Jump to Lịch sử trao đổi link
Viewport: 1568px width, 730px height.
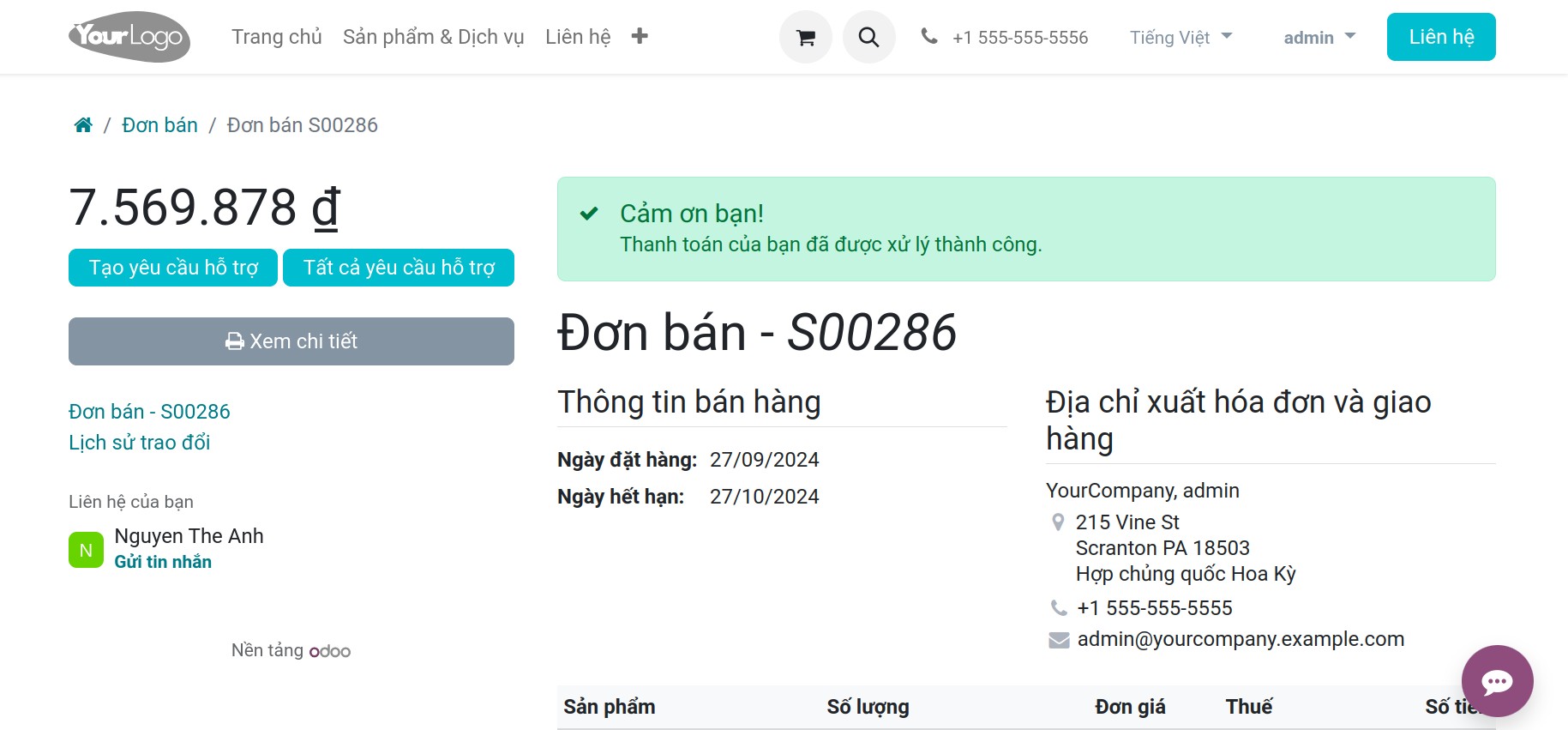point(139,443)
